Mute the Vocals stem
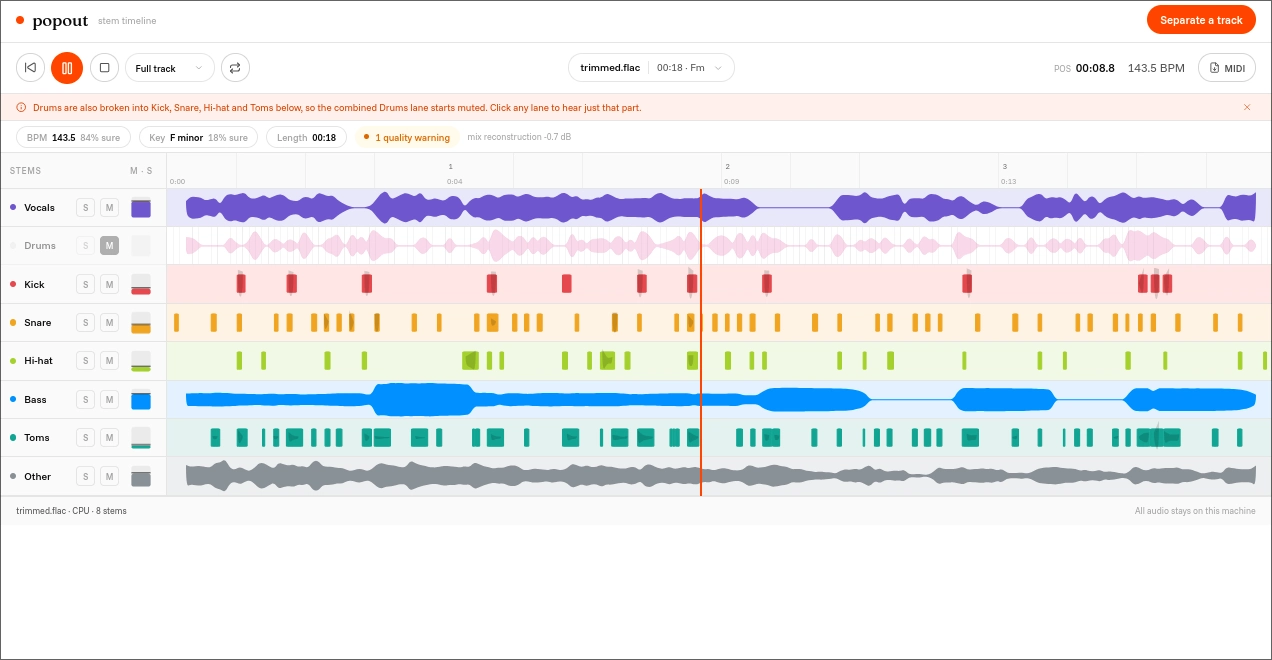Image resolution: width=1272 pixels, height=660 pixels. coord(110,208)
